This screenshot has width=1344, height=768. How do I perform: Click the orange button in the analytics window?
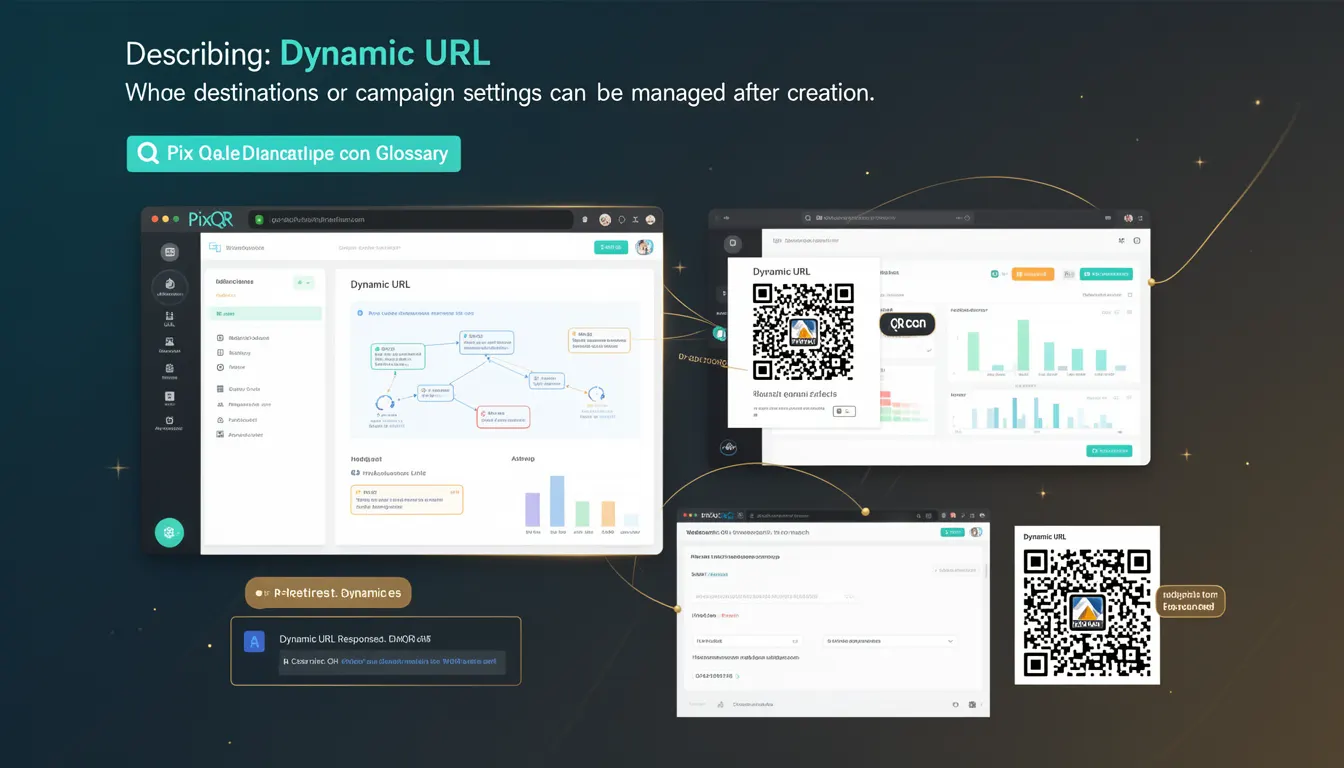click(1033, 273)
